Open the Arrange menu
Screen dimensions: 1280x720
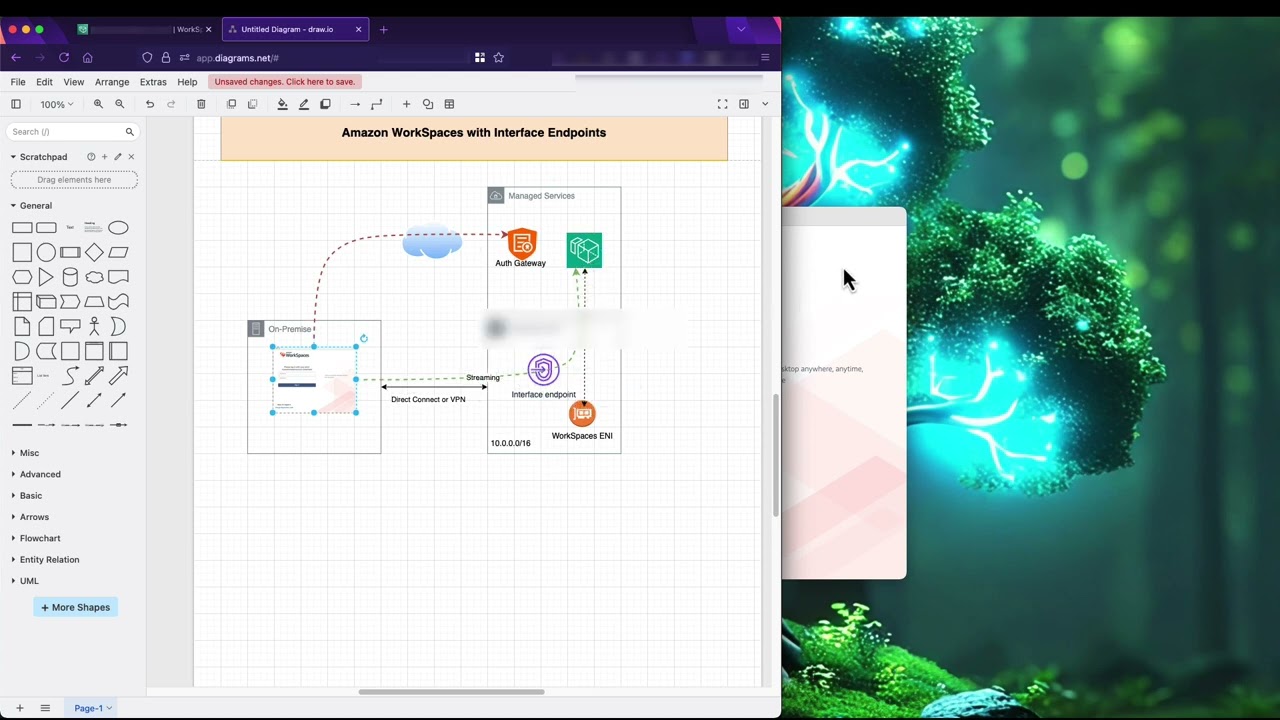click(112, 82)
